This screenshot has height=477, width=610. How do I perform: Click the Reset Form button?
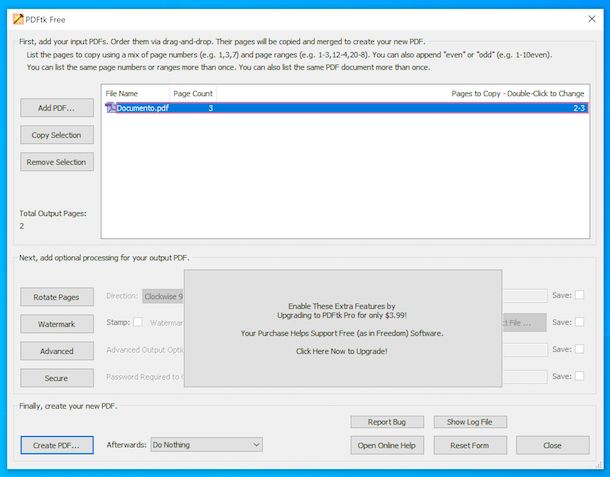click(x=470, y=445)
